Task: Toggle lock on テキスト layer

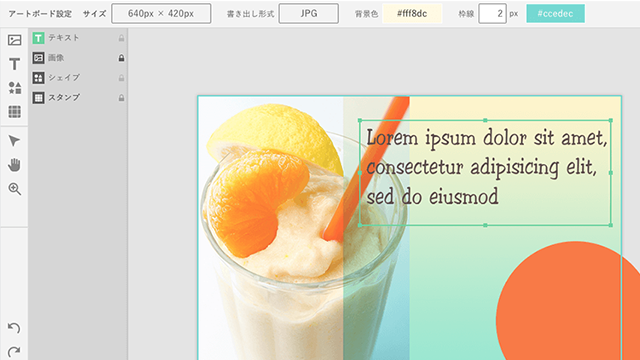Action: click(x=121, y=38)
